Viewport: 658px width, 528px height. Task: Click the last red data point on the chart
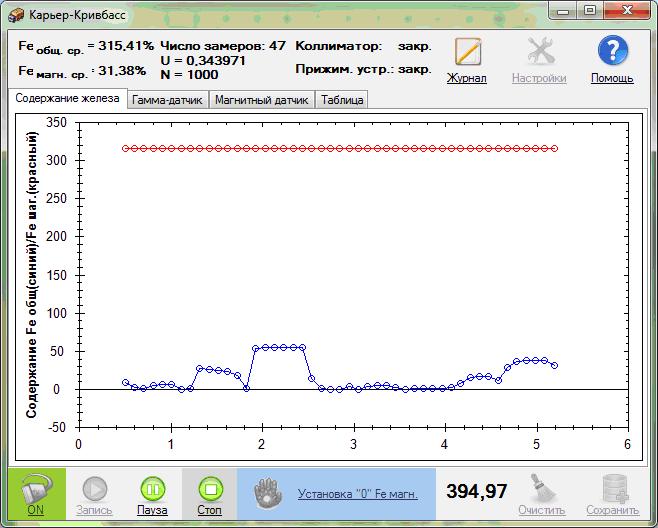[554, 148]
